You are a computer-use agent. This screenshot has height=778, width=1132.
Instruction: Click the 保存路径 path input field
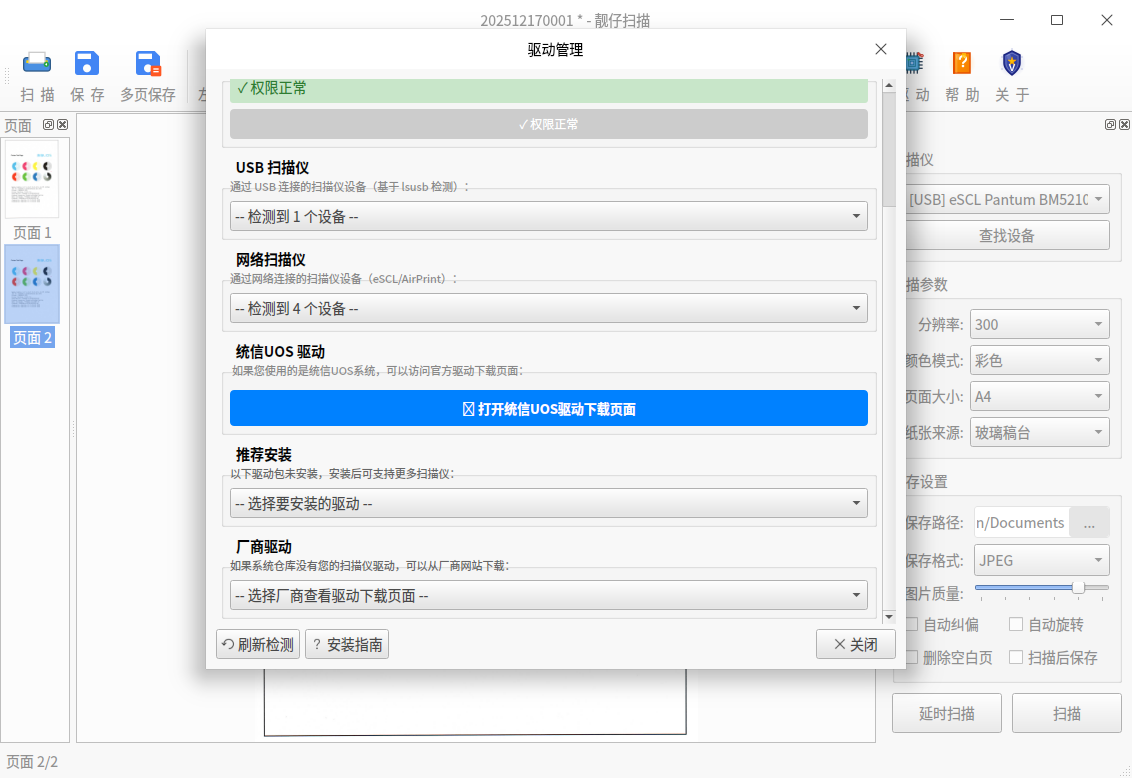pyautogui.click(x=1022, y=523)
